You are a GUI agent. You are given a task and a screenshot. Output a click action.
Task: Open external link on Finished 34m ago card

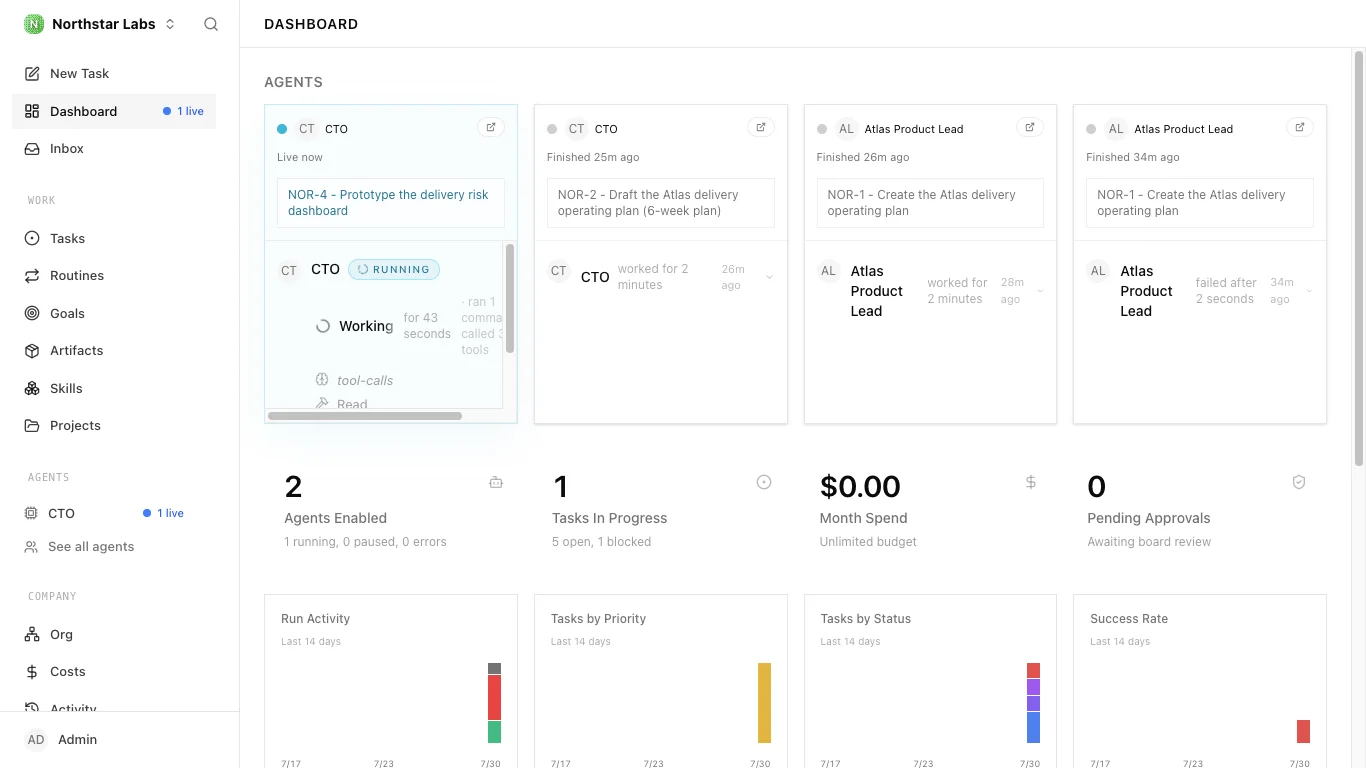(x=1300, y=127)
